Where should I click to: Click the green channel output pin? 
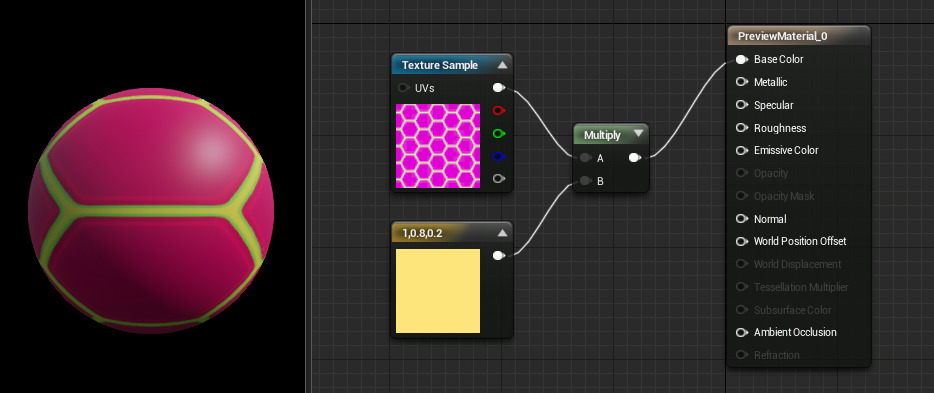coord(499,133)
